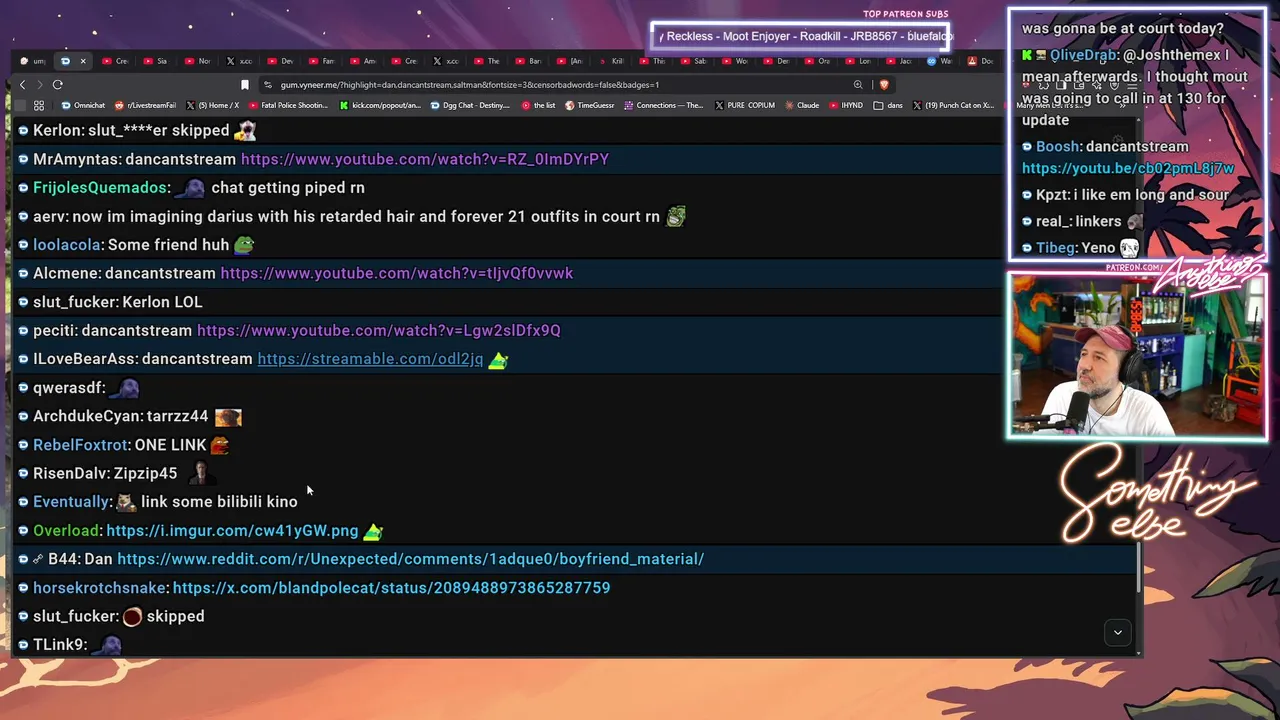The height and width of the screenshot is (720, 1280).
Task: Open the Home / X bookmark
Action: point(212,105)
